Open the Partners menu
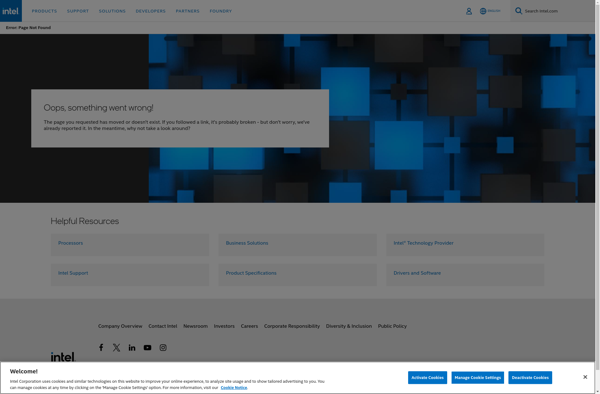The width and height of the screenshot is (600, 394). click(x=188, y=11)
